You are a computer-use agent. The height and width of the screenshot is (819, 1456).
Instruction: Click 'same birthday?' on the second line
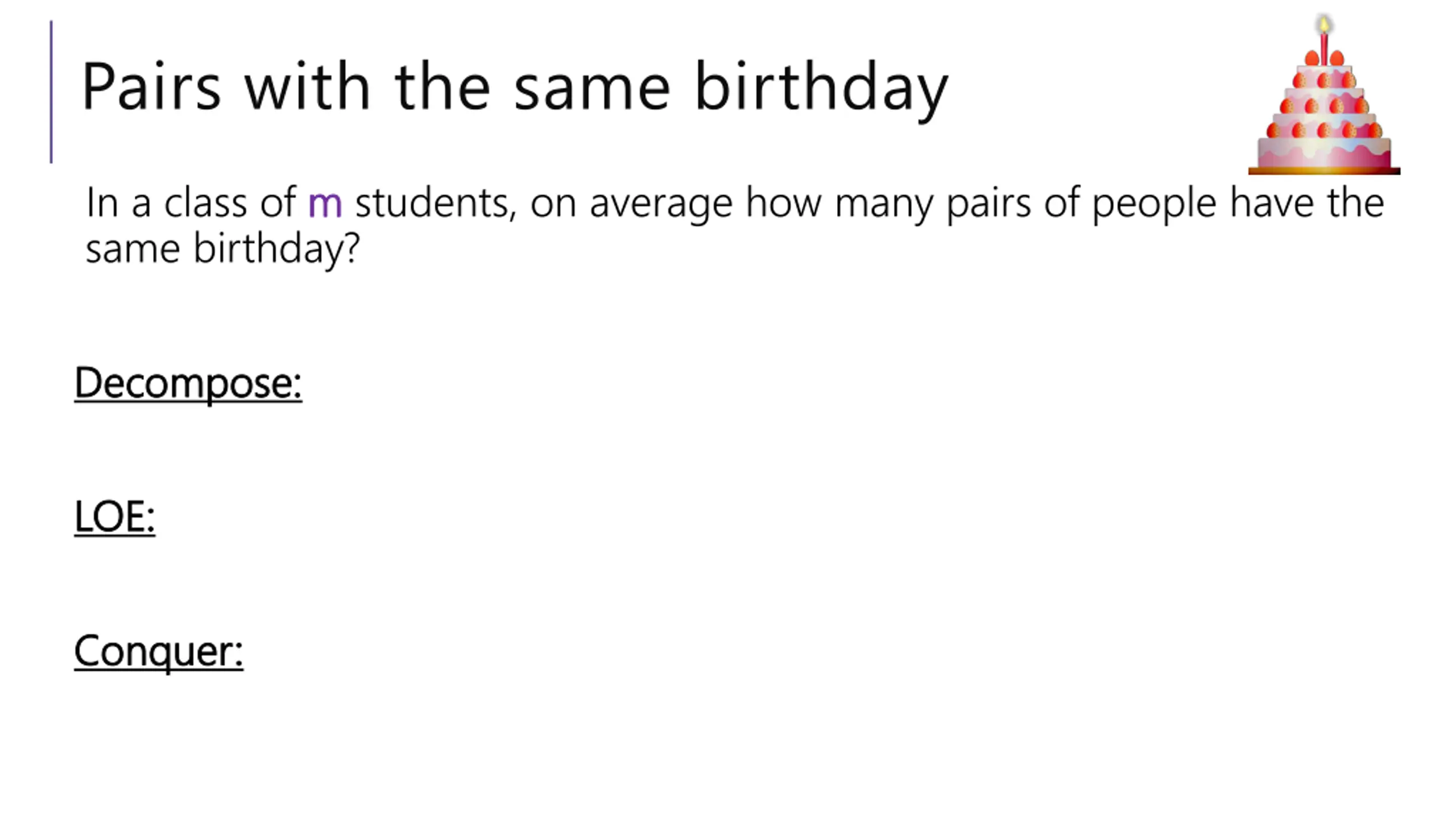point(222,249)
